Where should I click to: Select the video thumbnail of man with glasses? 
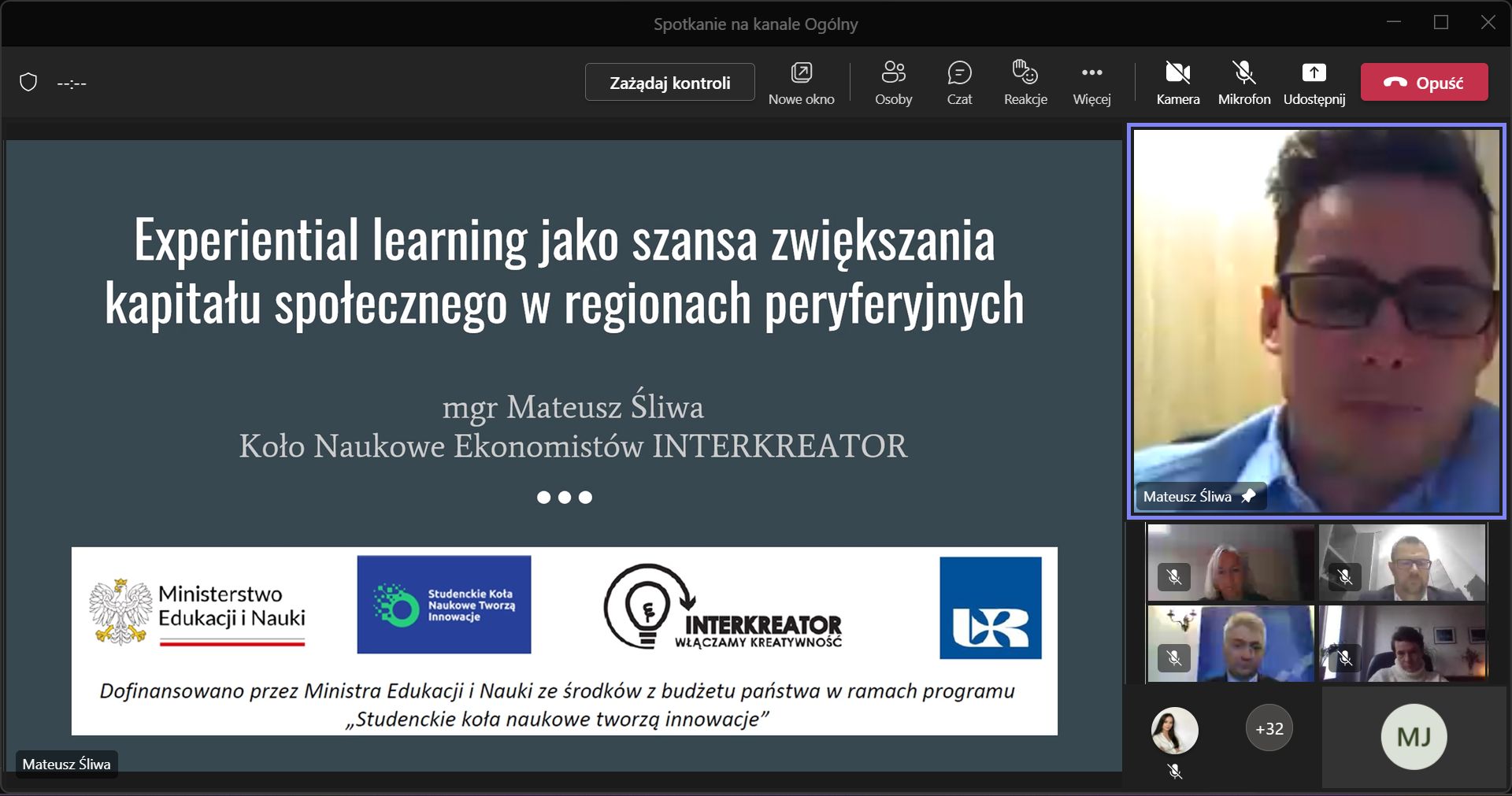[x=1403, y=563]
